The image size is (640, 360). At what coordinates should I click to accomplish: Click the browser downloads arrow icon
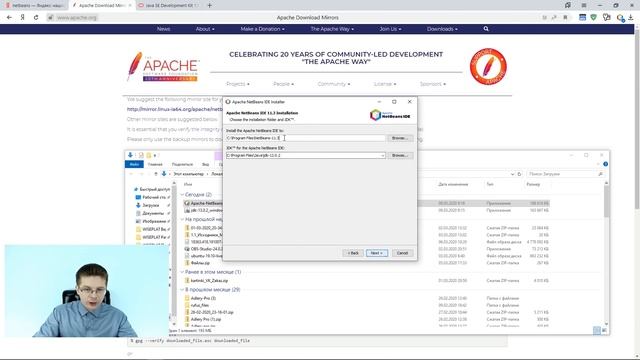click(x=631, y=18)
